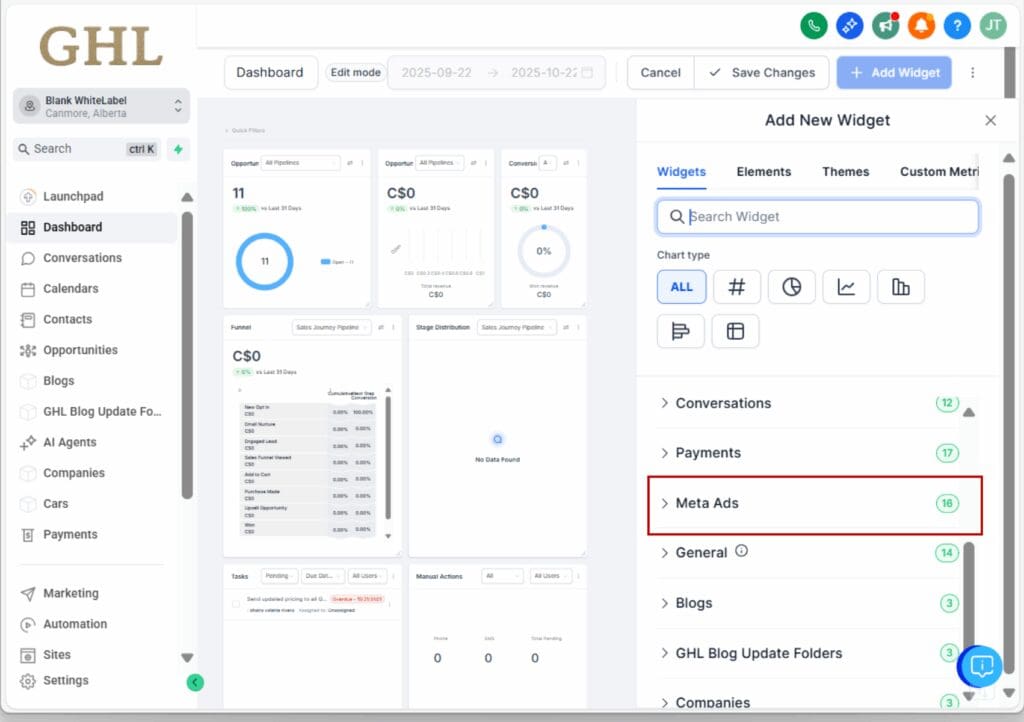1024x722 pixels.
Task: Select the line chart type filter
Action: pos(846,287)
